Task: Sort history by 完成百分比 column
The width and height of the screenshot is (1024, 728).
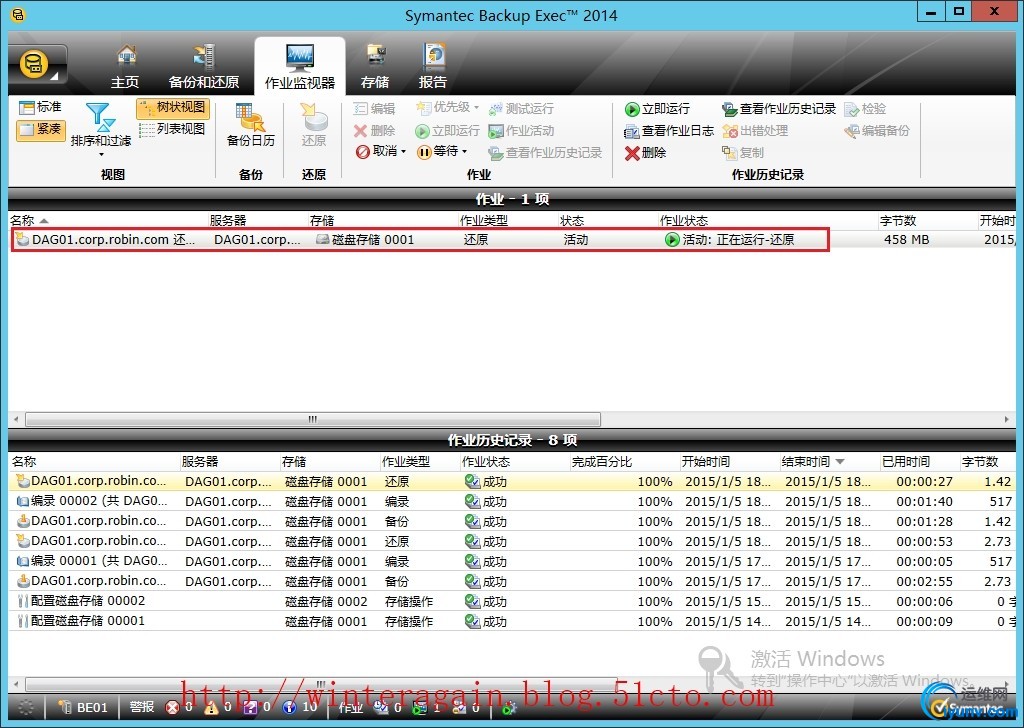Action: pos(624,462)
